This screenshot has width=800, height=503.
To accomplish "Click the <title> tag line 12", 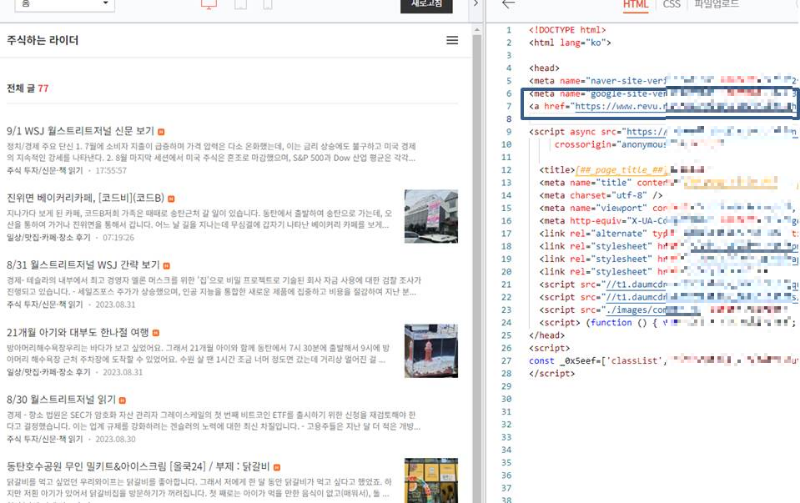I will pos(621,170).
